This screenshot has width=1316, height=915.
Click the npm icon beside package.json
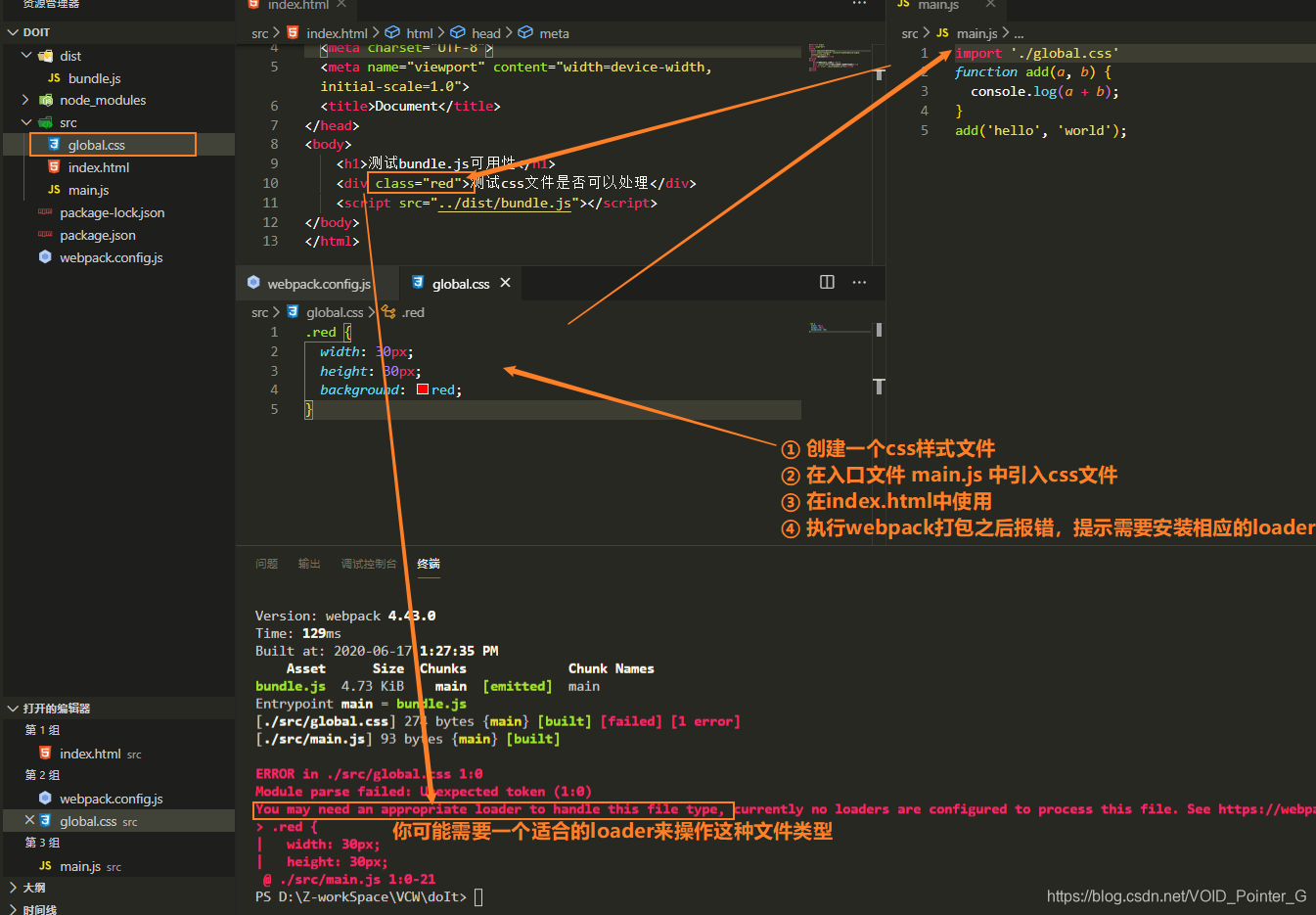[45, 235]
